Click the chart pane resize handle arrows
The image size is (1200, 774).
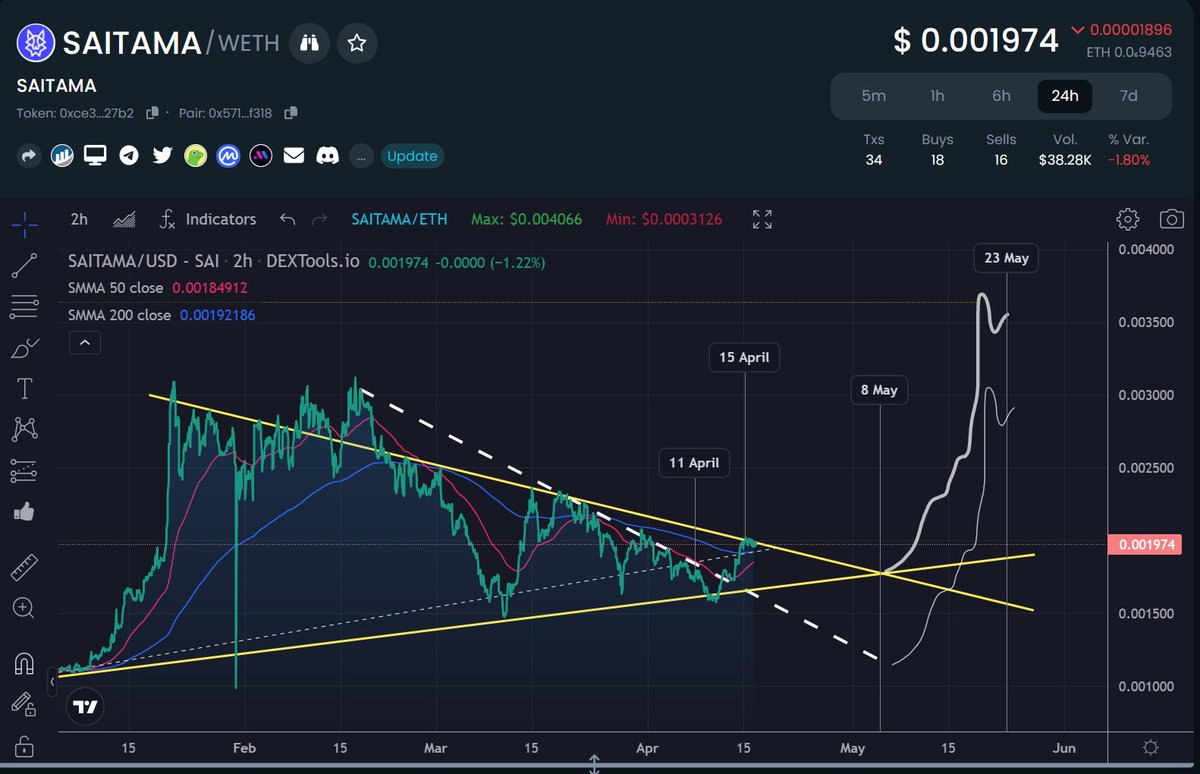[594, 765]
